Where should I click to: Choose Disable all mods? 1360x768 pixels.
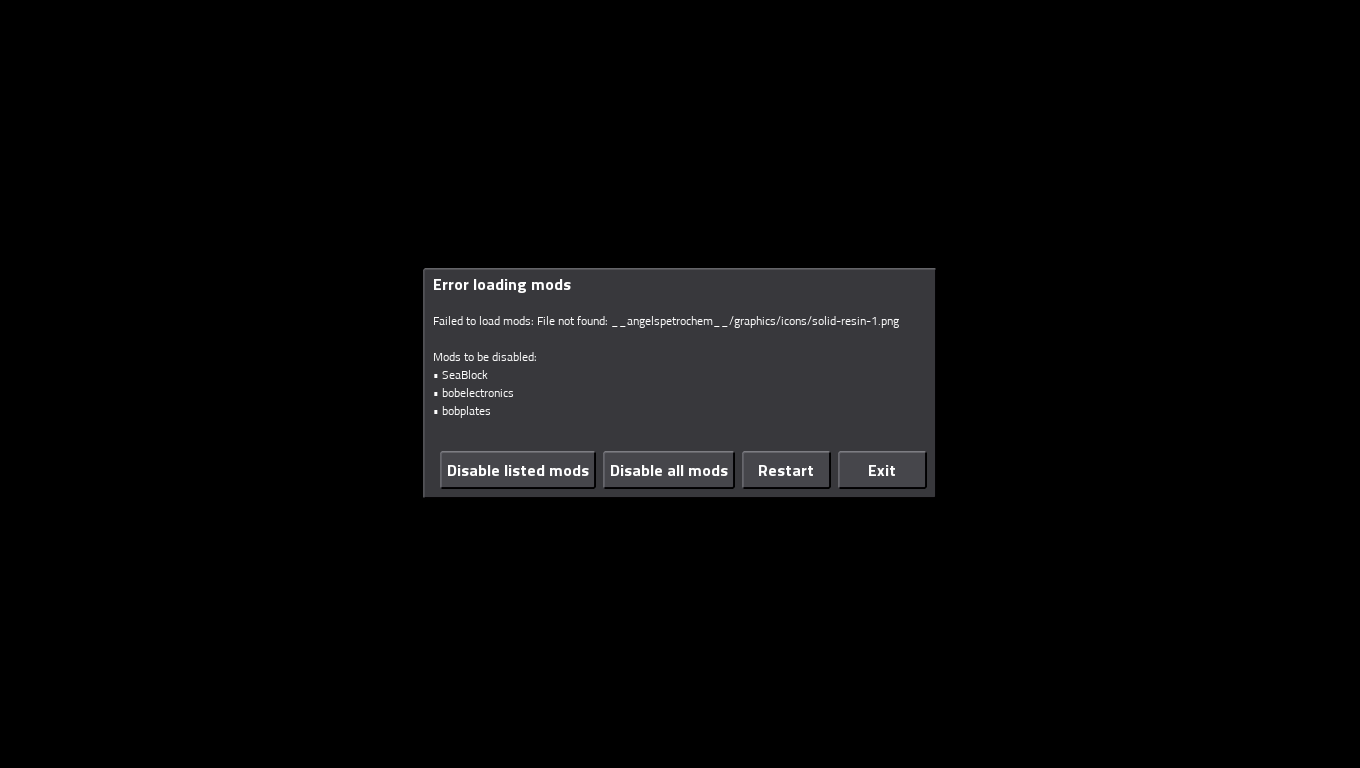click(x=669, y=470)
